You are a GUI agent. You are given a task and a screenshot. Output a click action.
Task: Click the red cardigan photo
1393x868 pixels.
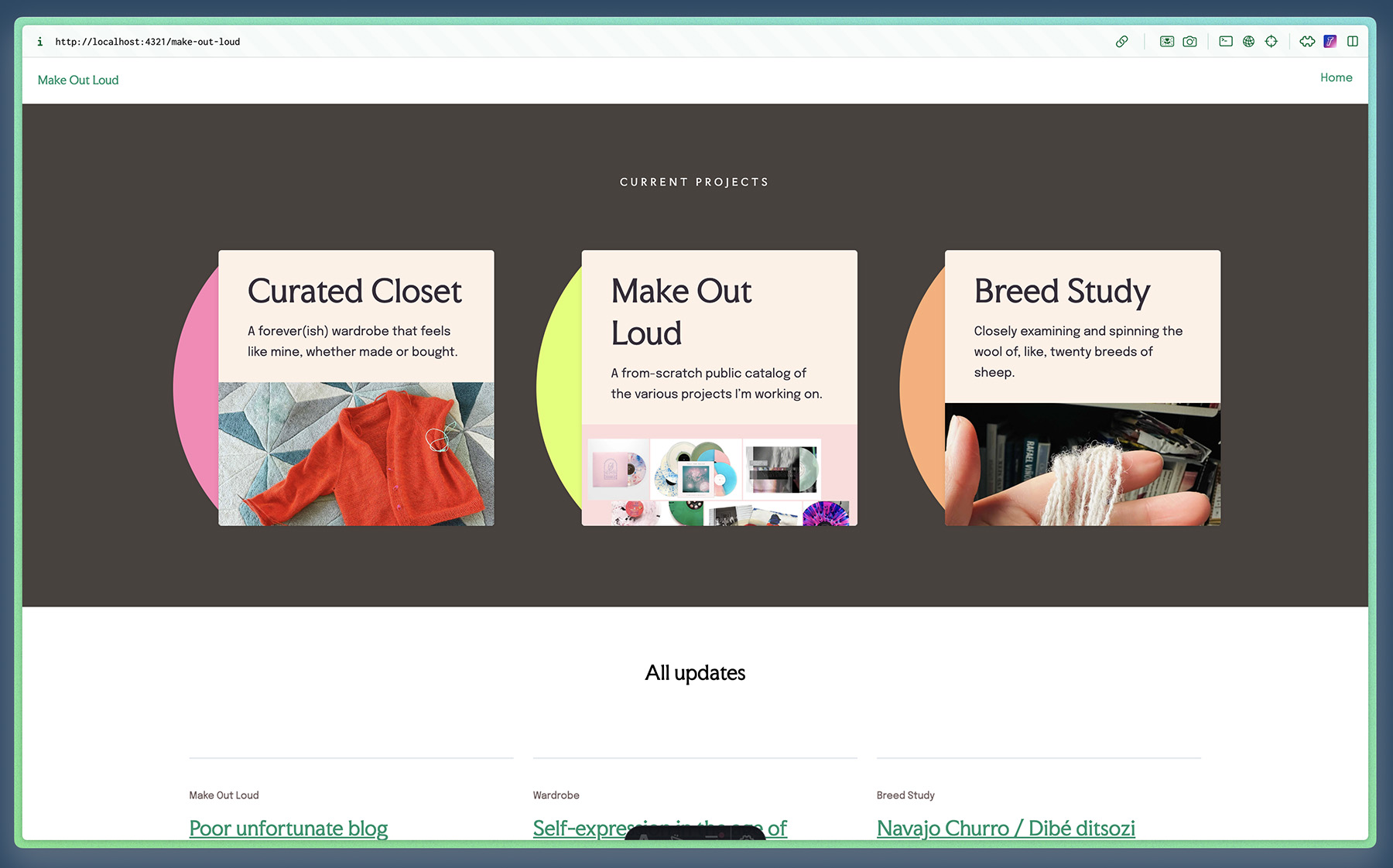coord(356,453)
